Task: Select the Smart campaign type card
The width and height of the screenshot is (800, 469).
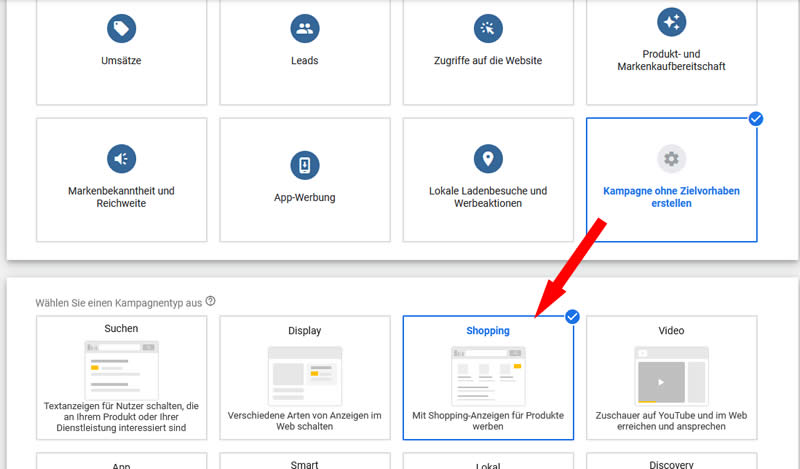Action: coord(305,461)
